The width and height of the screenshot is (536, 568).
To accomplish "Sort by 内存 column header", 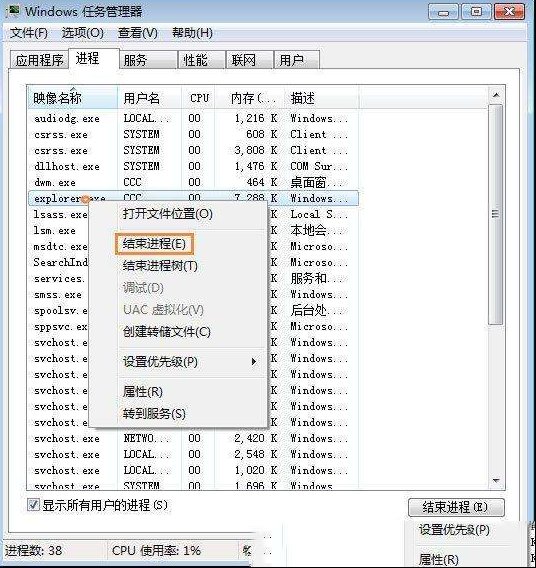I will pyautogui.click(x=250, y=98).
